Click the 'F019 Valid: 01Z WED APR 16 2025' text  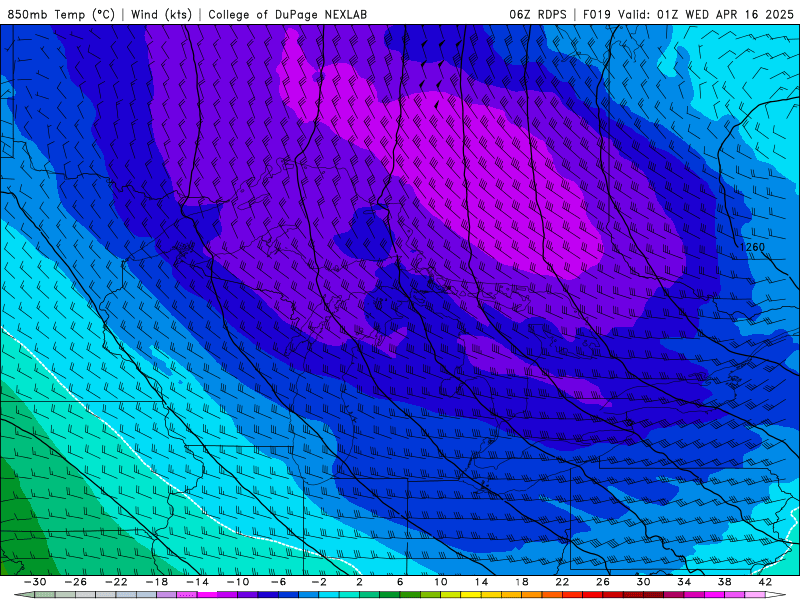688,14
